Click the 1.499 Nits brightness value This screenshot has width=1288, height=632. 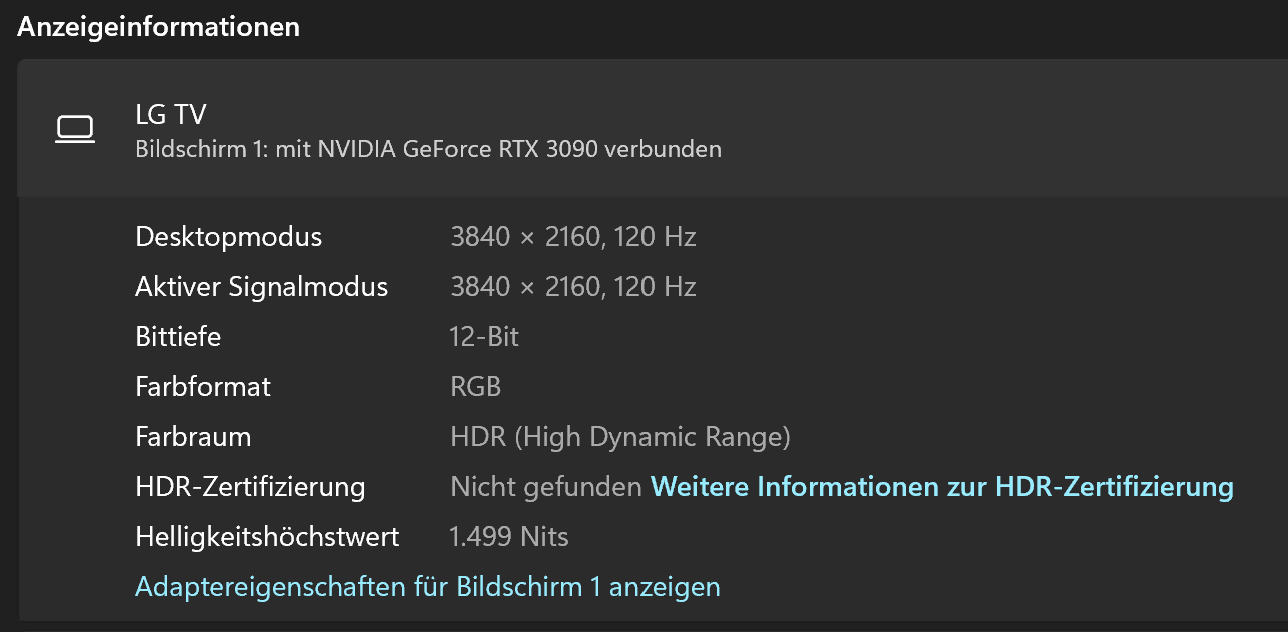(509, 537)
